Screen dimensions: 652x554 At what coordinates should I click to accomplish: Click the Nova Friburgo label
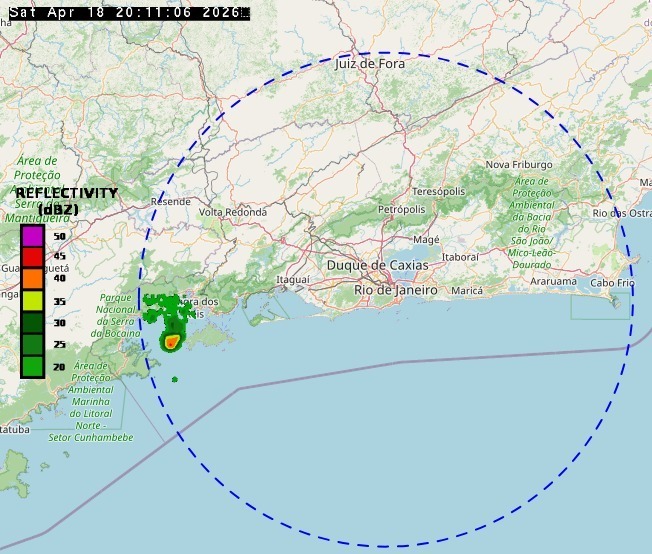coord(519,165)
